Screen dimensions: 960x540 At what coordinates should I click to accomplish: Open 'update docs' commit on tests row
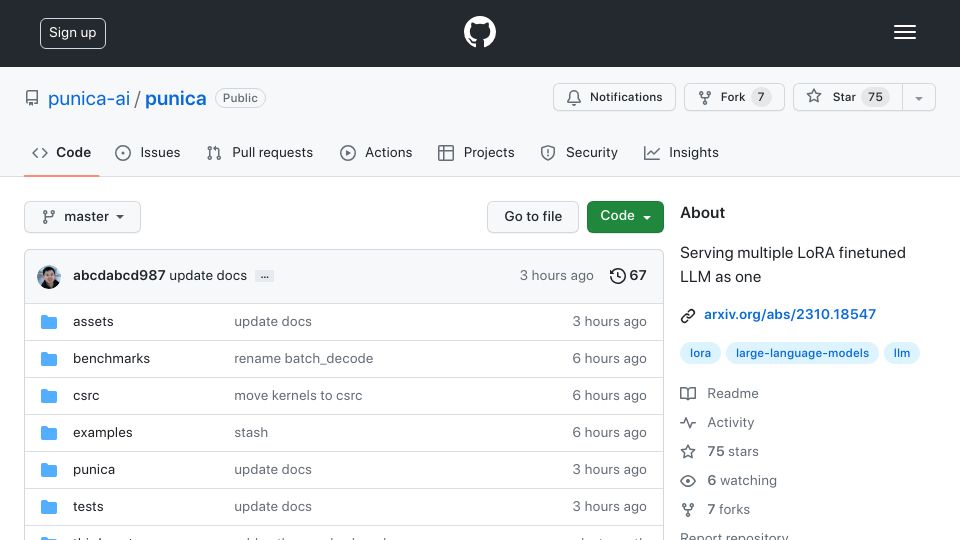pos(273,506)
